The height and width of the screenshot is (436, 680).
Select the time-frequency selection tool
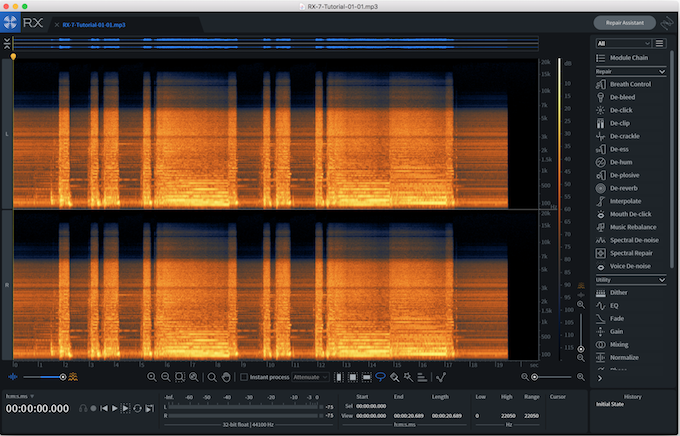353,377
